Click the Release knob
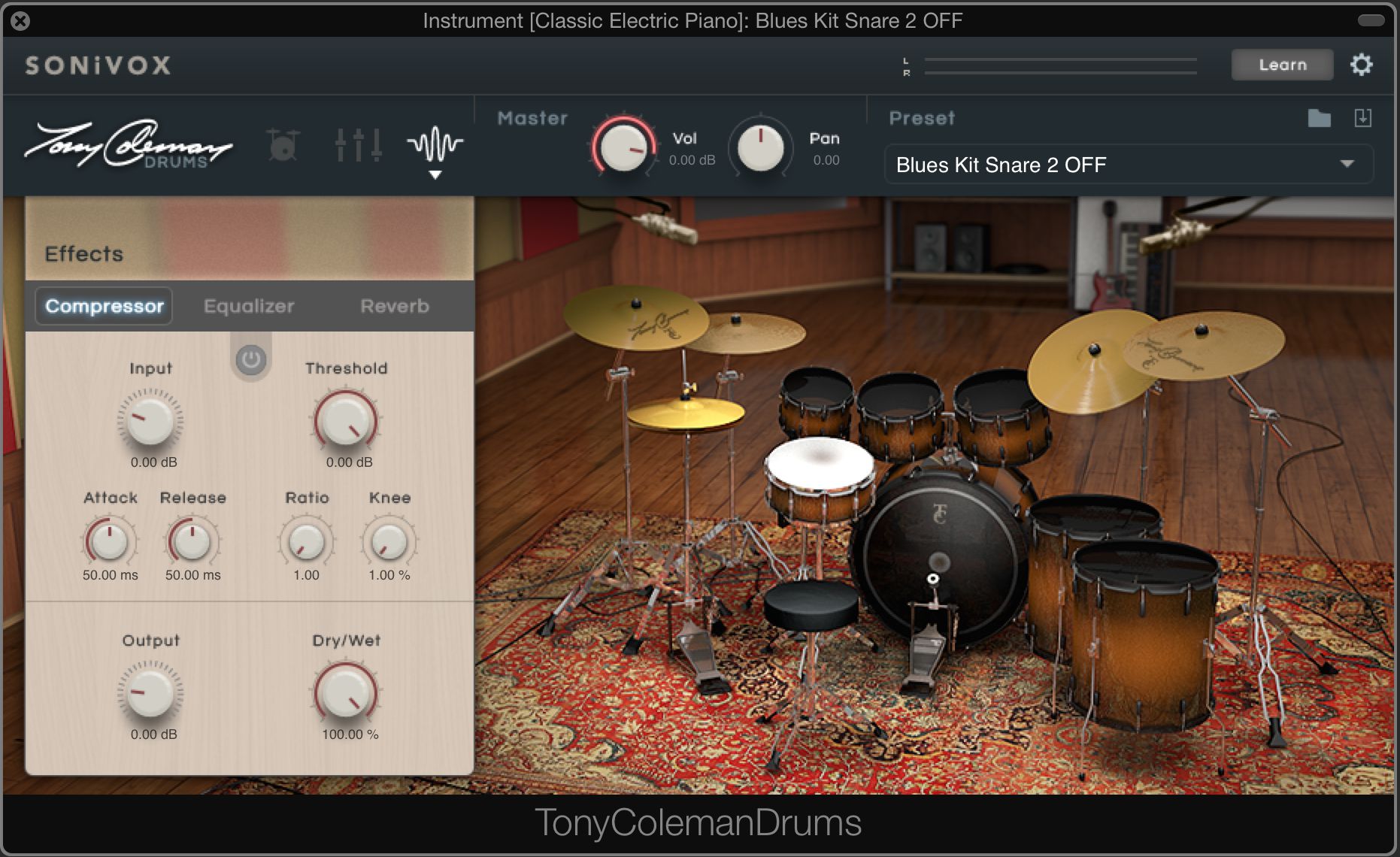 point(192,541)
